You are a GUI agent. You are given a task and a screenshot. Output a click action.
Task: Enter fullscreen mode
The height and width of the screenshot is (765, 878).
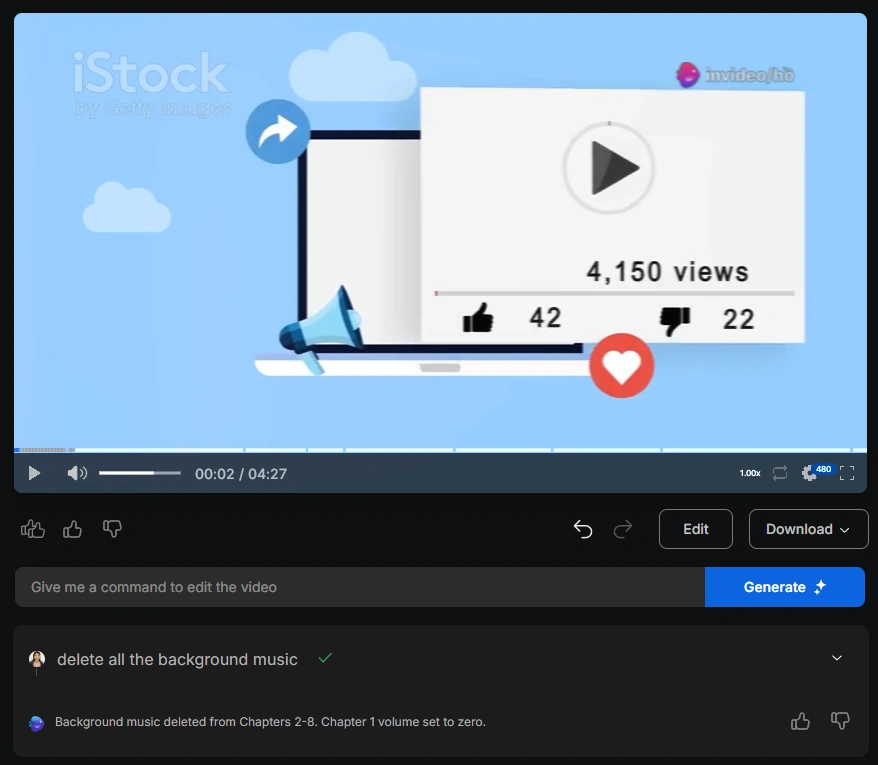tap(847, 473)
